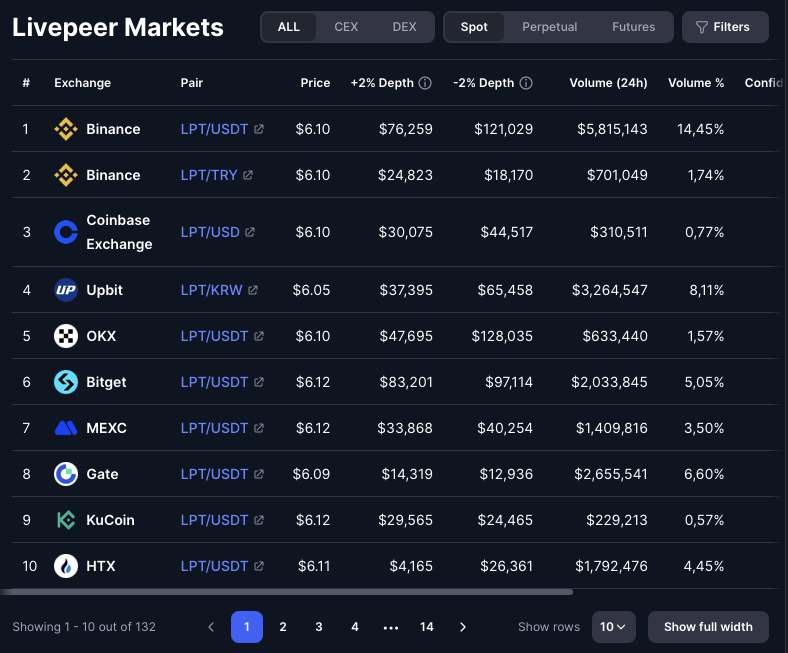Screen dimensions: 788x653
Task: Jump to page 14
Action: click(x=427, y=627)
